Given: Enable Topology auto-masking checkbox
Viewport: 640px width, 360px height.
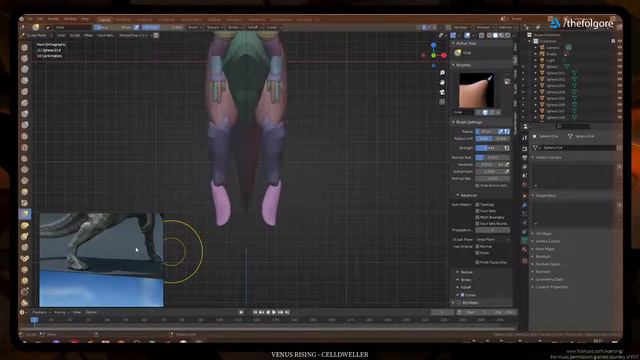Looking at the screenshot, I should point(477,204).
